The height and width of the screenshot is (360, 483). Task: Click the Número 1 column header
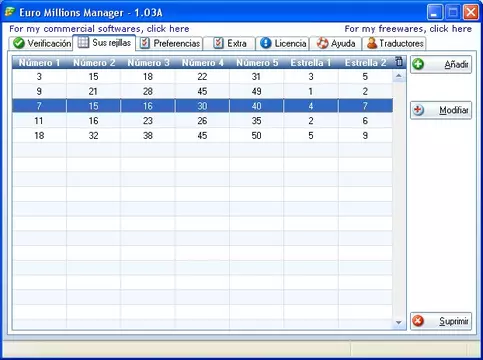tap(39, 63)
